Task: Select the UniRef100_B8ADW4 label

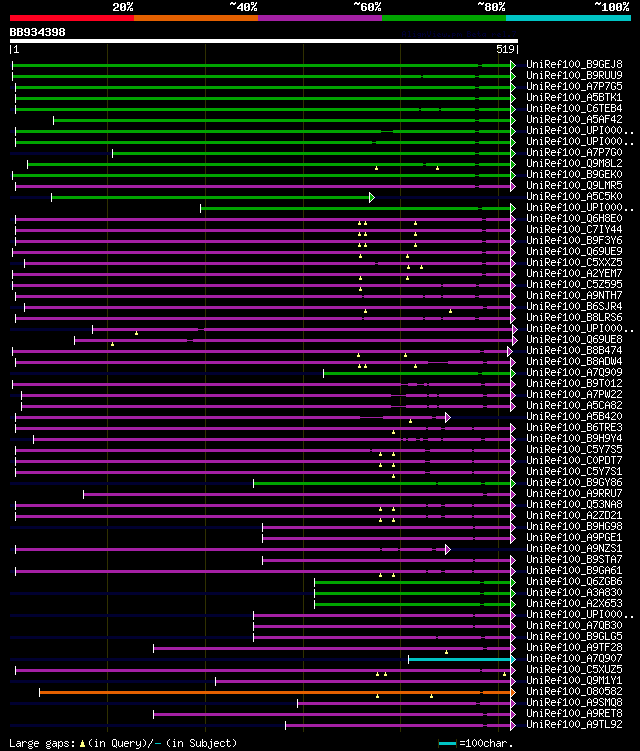Action: 574,362
